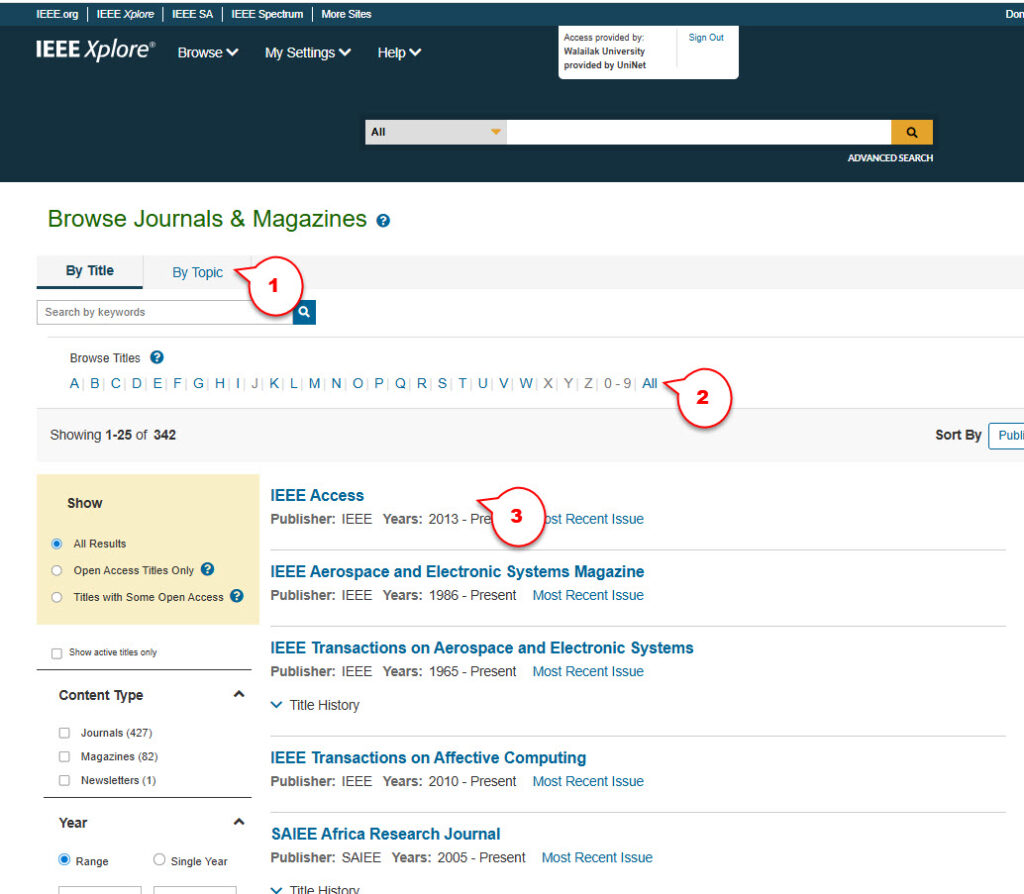Switch to the By Topic tab
The height and width of the screenshot is (894, 1024).
(197, 272)
